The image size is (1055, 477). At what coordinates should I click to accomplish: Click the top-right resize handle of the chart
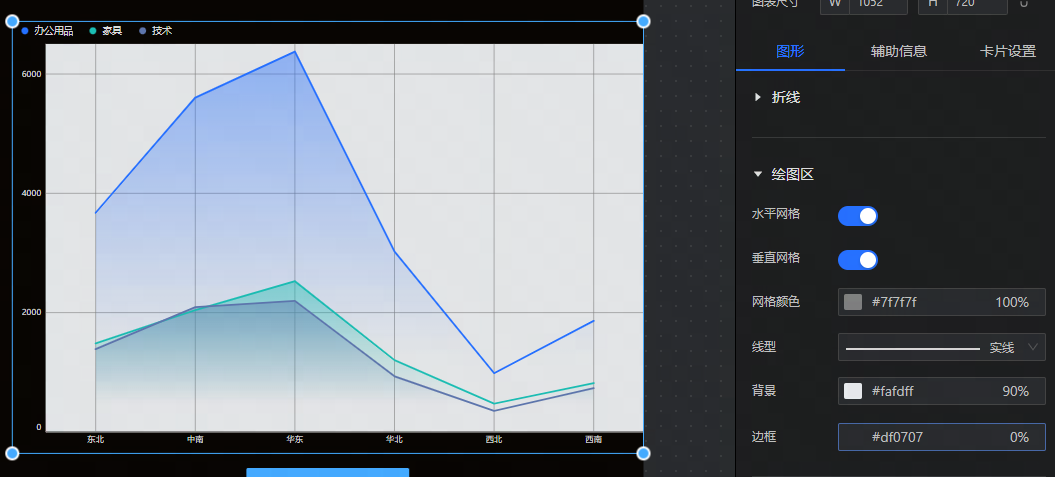[x=643, y=21]
